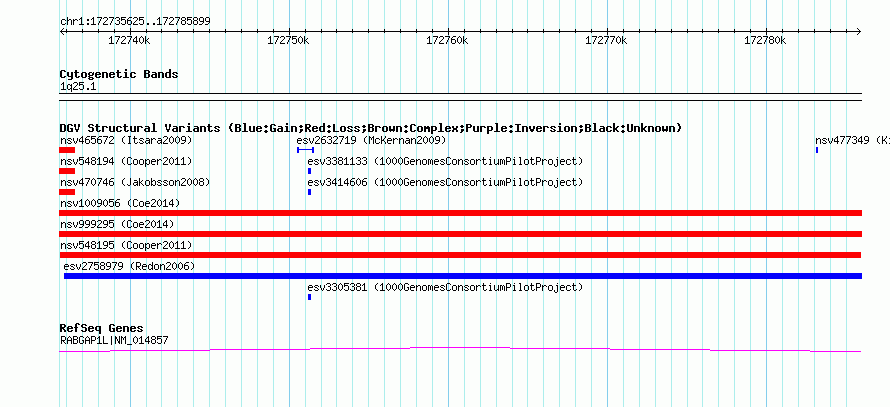Click the Cytogenetic Bands track title
This screenshot has width=890, height=407.
click(119, 74)
